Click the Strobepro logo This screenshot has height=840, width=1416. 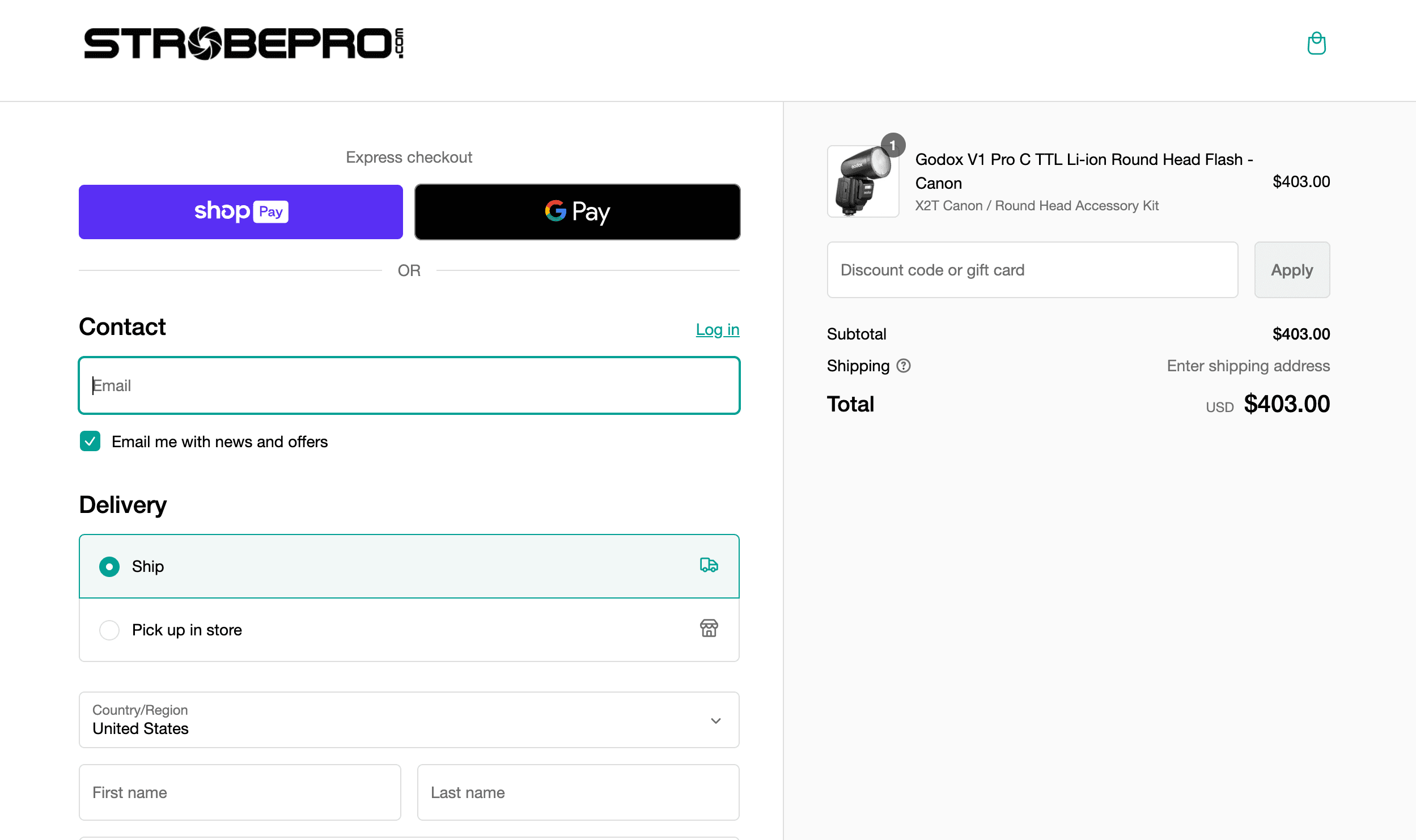pos(244,43)
